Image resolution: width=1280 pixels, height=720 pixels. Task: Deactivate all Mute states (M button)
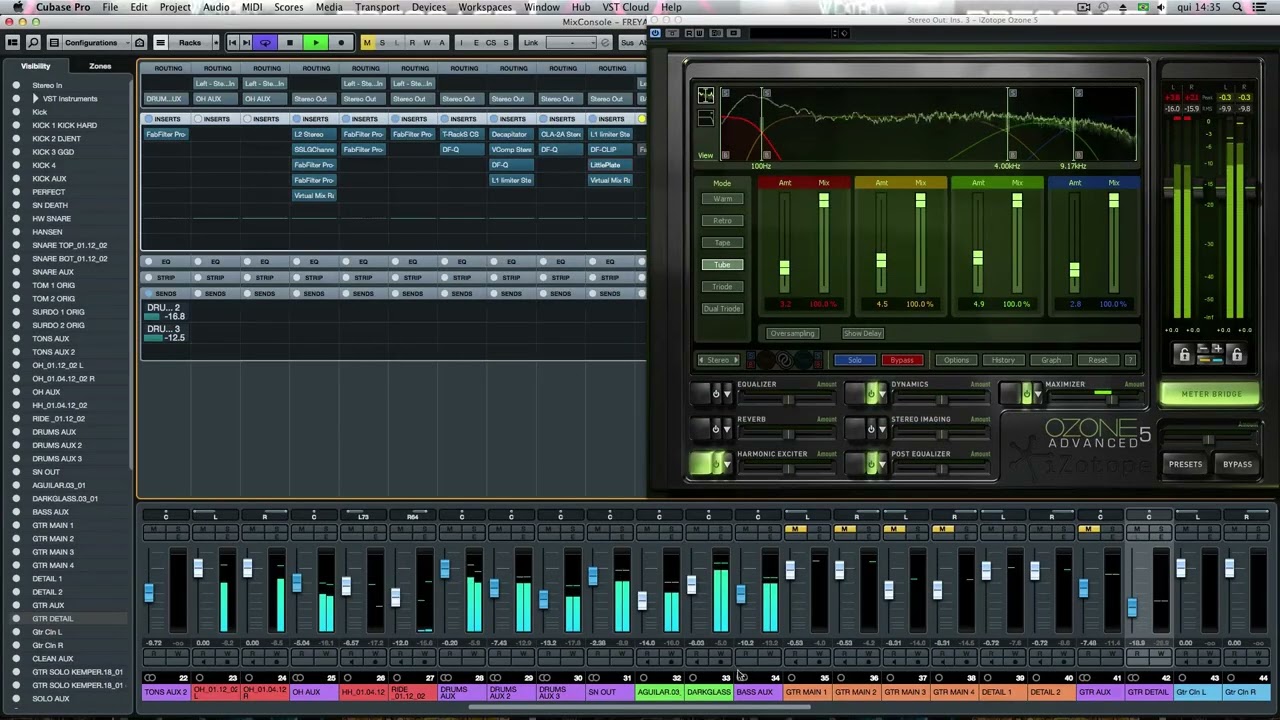coord(367,43)
